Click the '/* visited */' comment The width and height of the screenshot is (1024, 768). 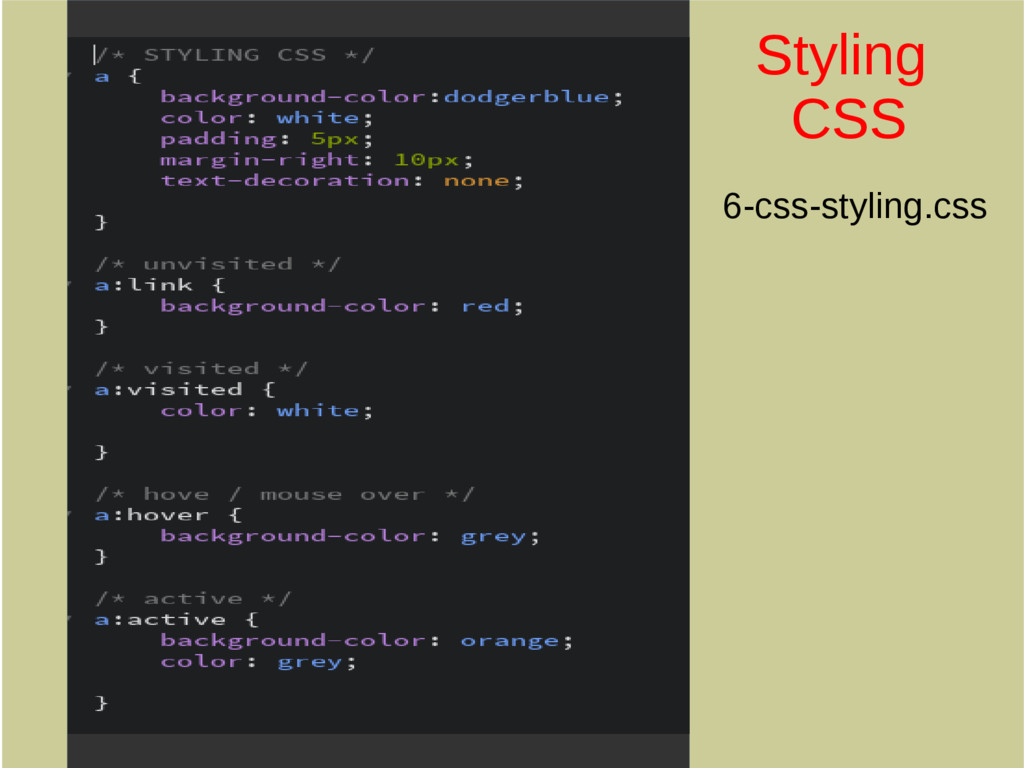coord(201,368)
